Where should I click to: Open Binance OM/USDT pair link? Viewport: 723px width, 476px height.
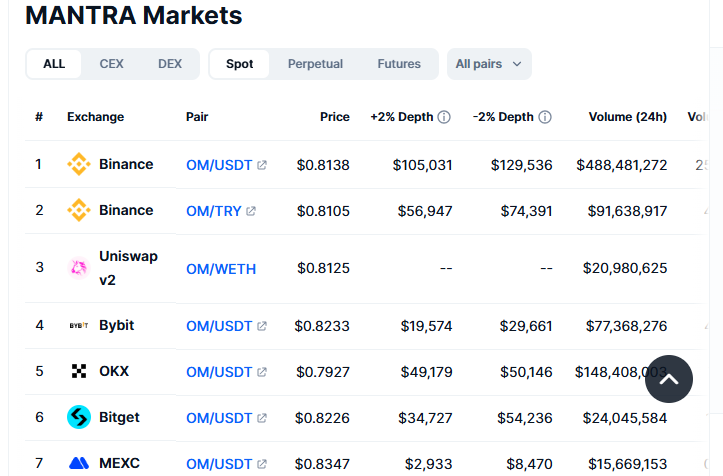(x=219, y=165)
